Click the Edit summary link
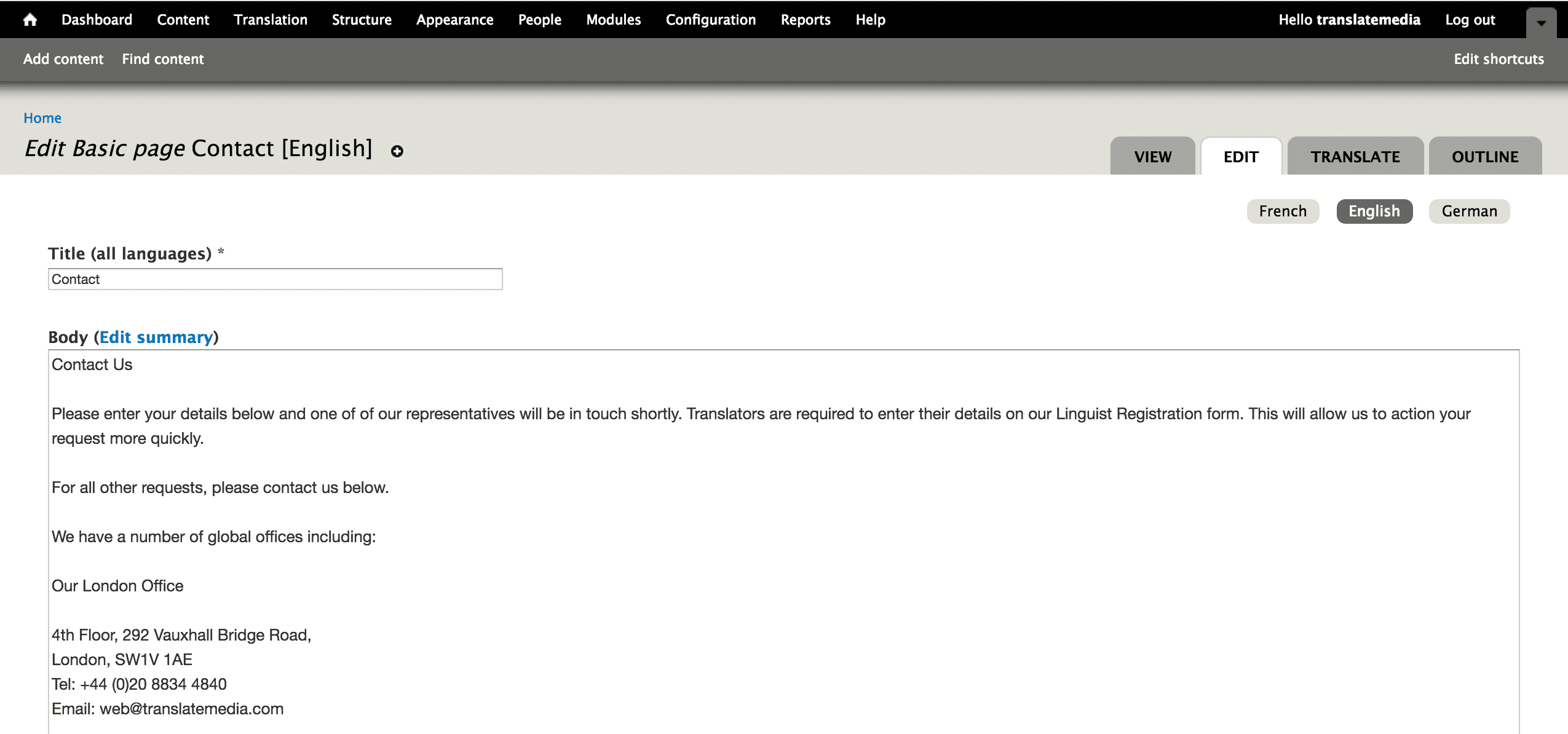The width and height of the screenshot is (1568, 734). [x=156, y=337]
